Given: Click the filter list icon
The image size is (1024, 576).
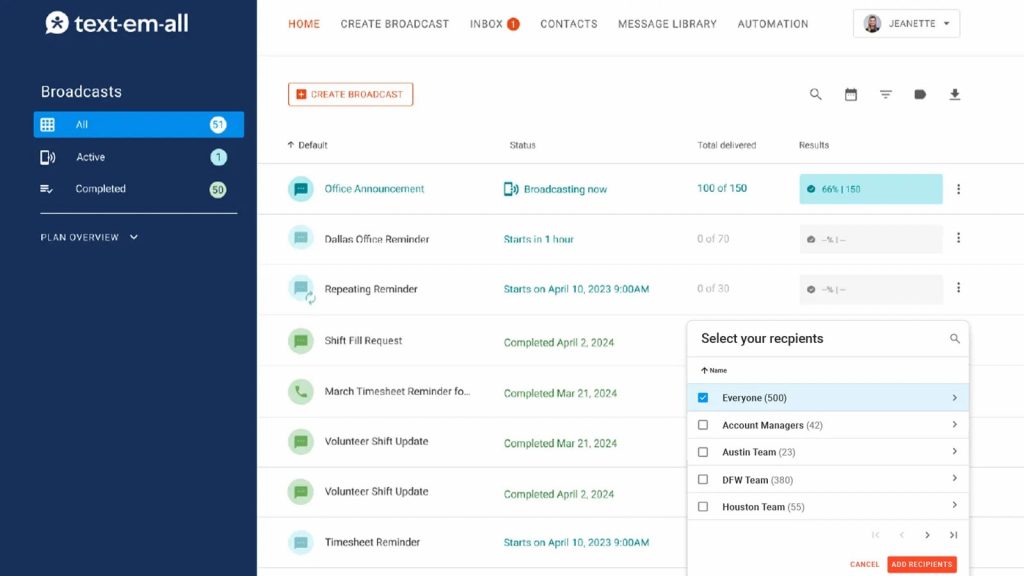Looking at the screenshot, I should pyautogui.click(x=886, y=95).
